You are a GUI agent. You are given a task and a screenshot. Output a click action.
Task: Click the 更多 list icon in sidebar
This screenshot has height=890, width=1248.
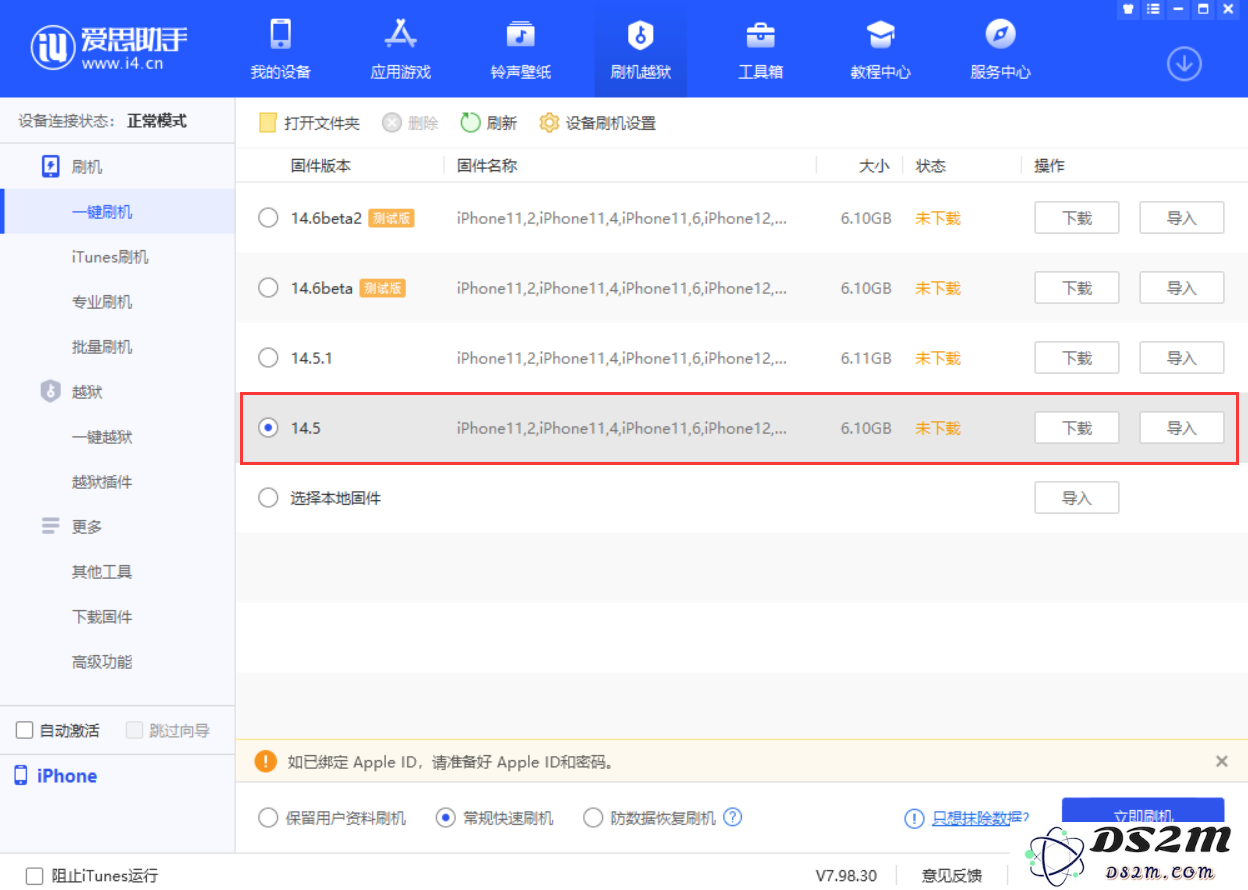(51, 526)
